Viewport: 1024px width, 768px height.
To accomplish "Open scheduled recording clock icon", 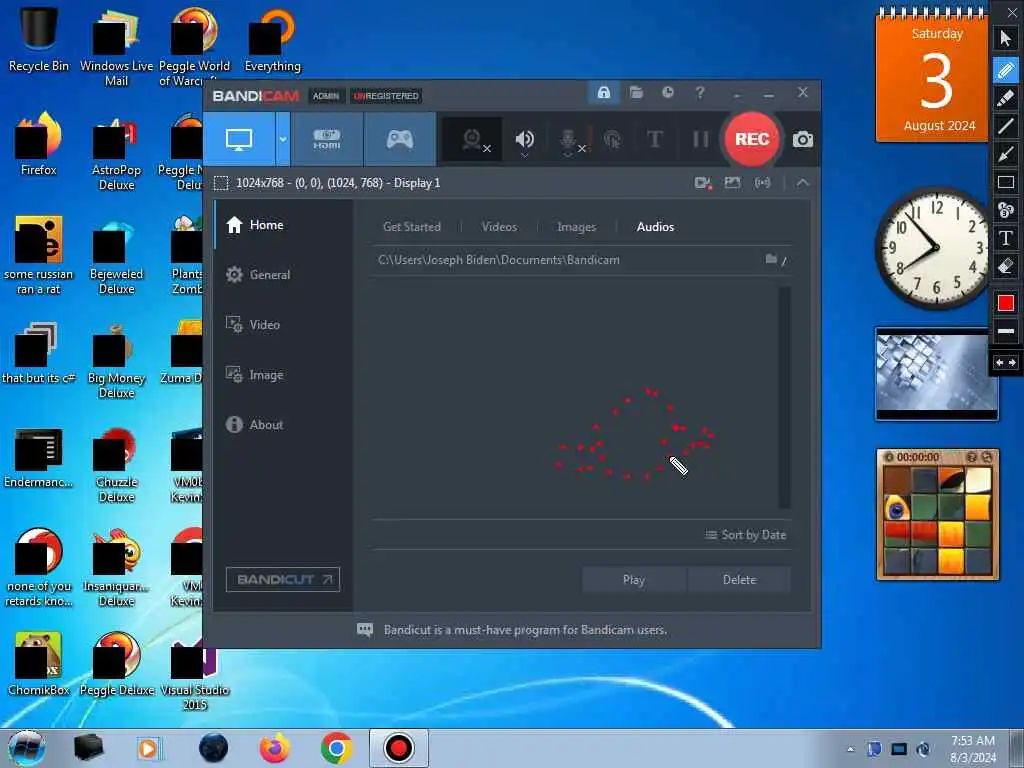I will click(667, 92).
